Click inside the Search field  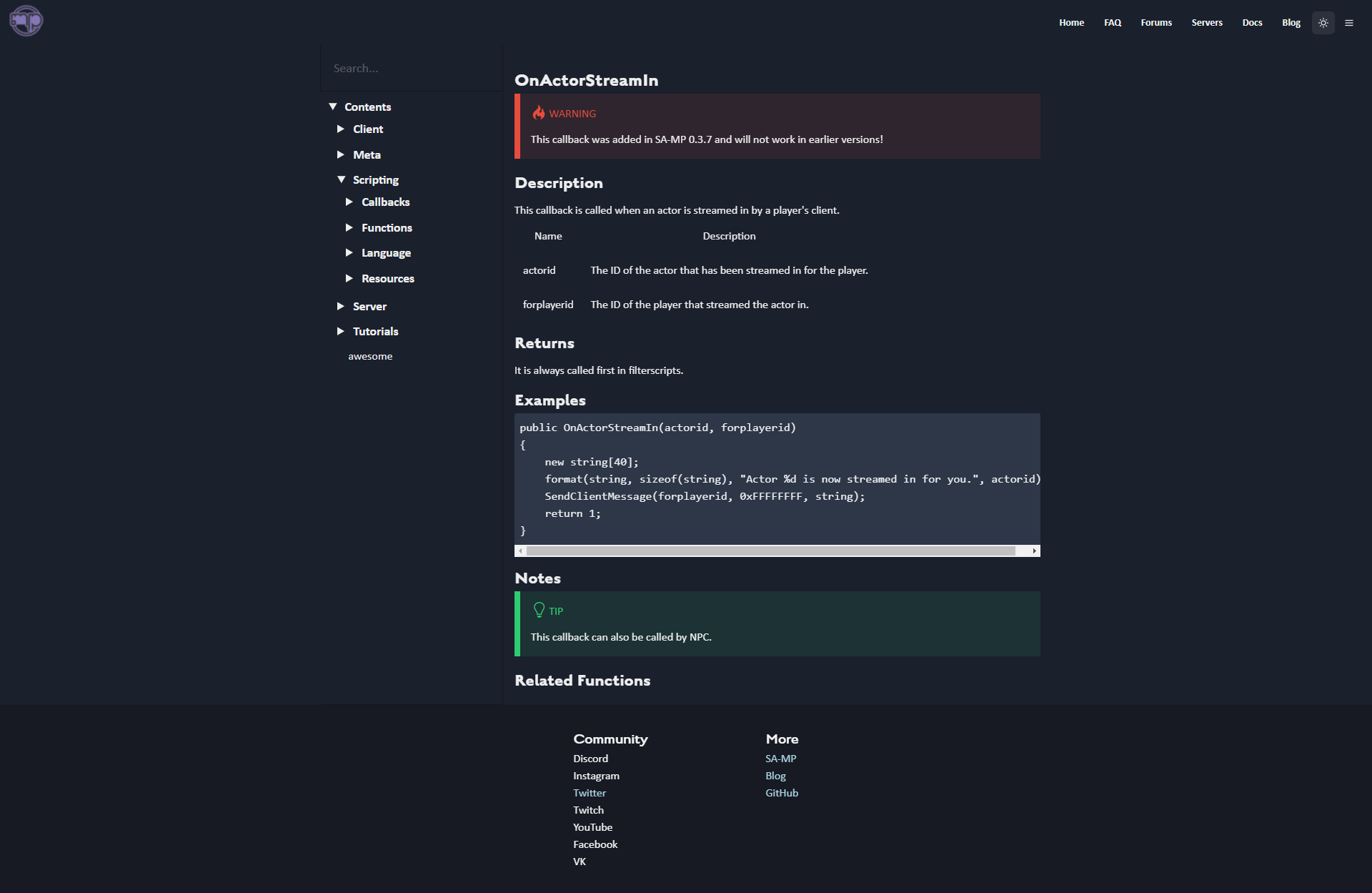411,68
